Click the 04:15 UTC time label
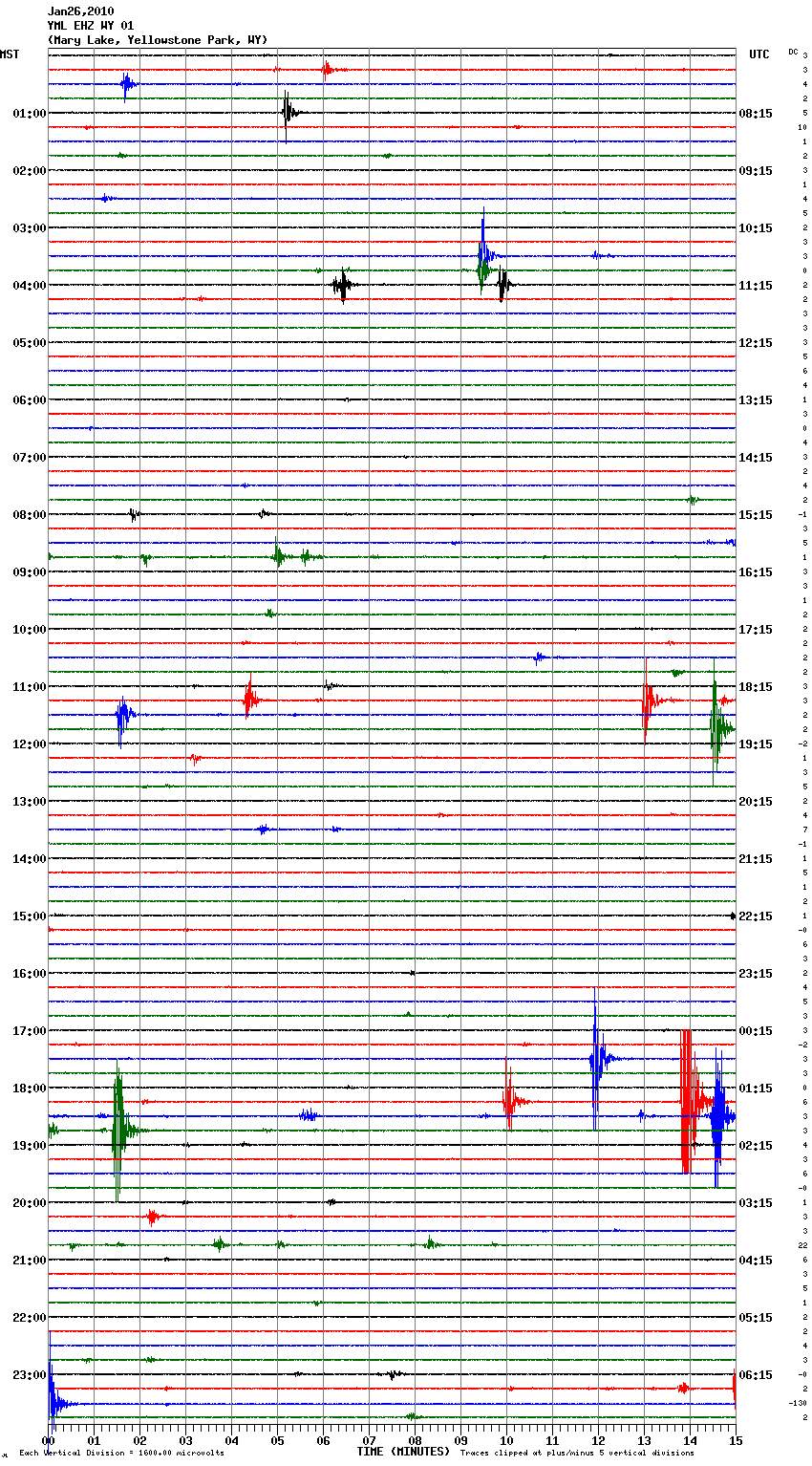This screenshot has height=1466, width=812. click(x=756, y=1261)
